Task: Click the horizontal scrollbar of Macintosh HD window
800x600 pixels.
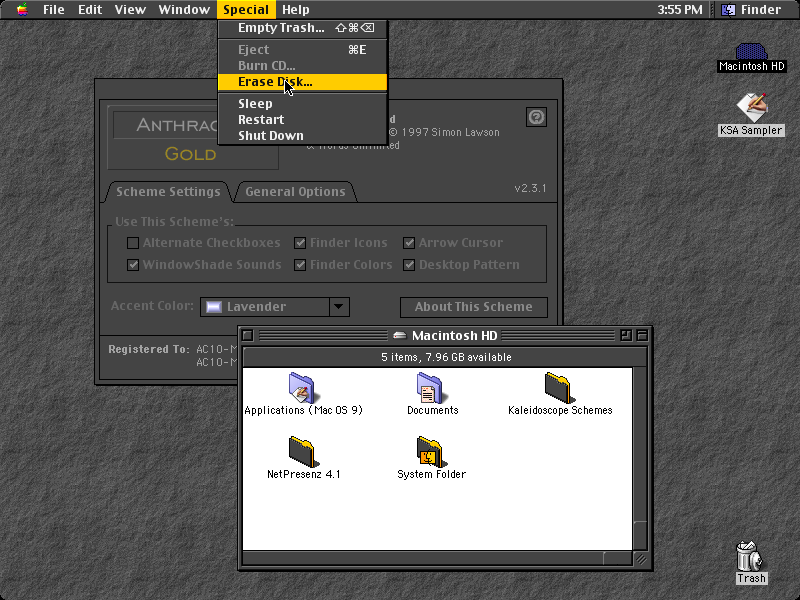Action: click(x=437, y=558)
